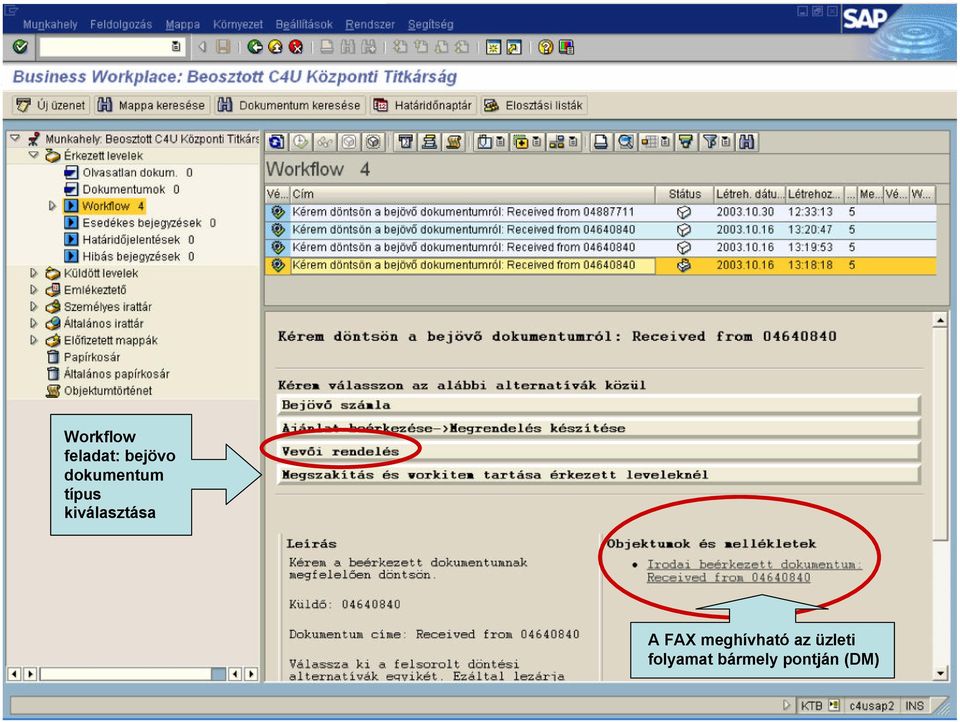Click the work item icon of the 12:33:13 row

point(278,212)
